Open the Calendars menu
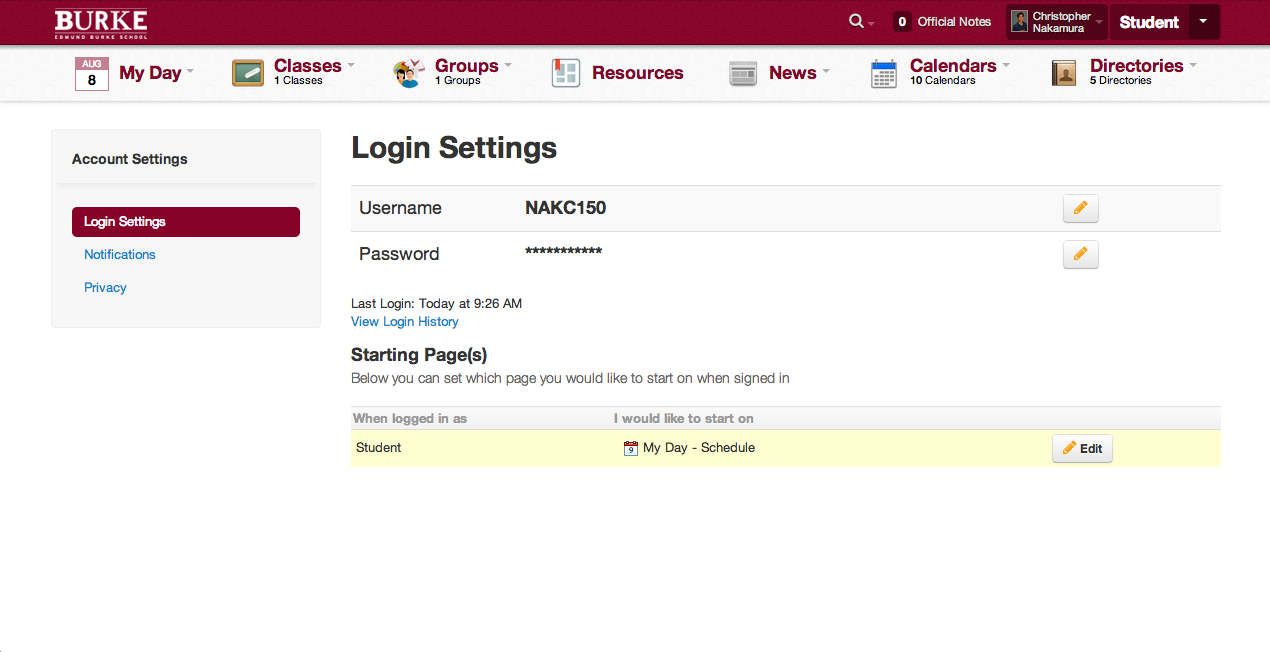The height and width of the screenshot is (652, 1270). pyautogui.click(x=953, y=66)
